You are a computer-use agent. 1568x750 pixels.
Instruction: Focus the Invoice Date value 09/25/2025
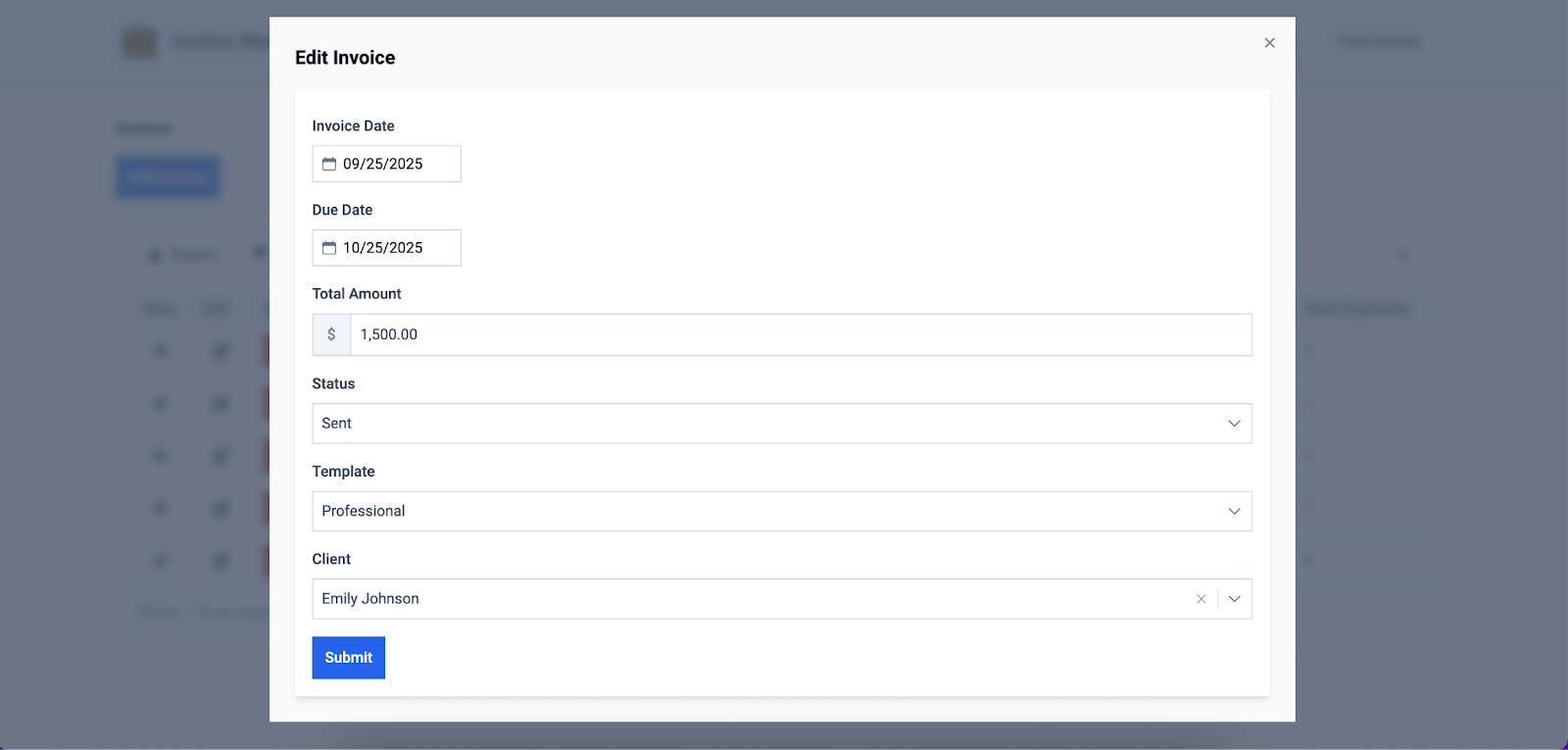[x=383, y=164]
